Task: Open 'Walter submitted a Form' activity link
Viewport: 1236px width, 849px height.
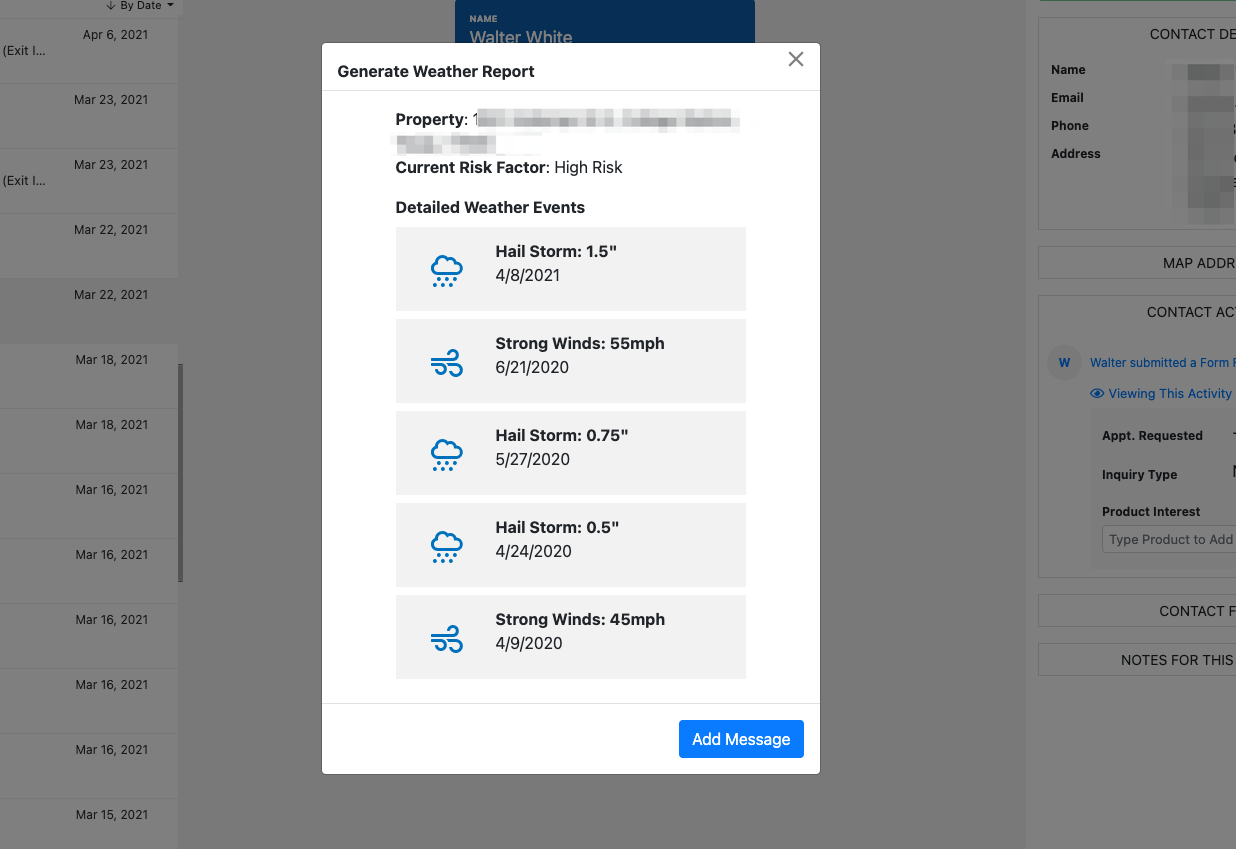Action: [1162, 363]
